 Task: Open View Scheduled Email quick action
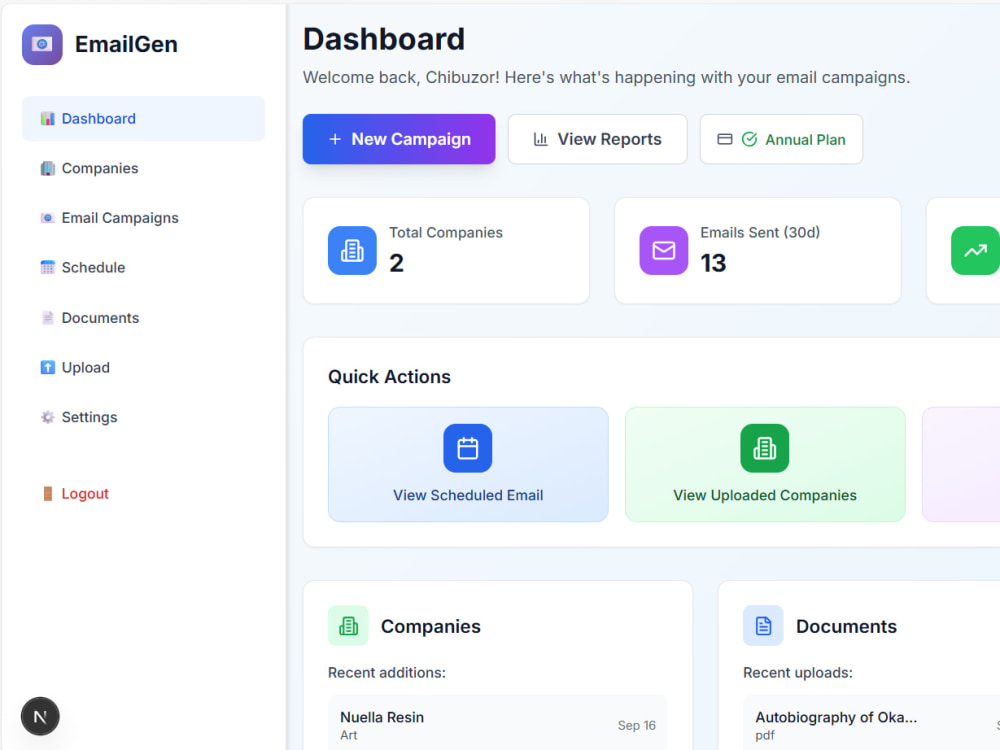(468, 464)
